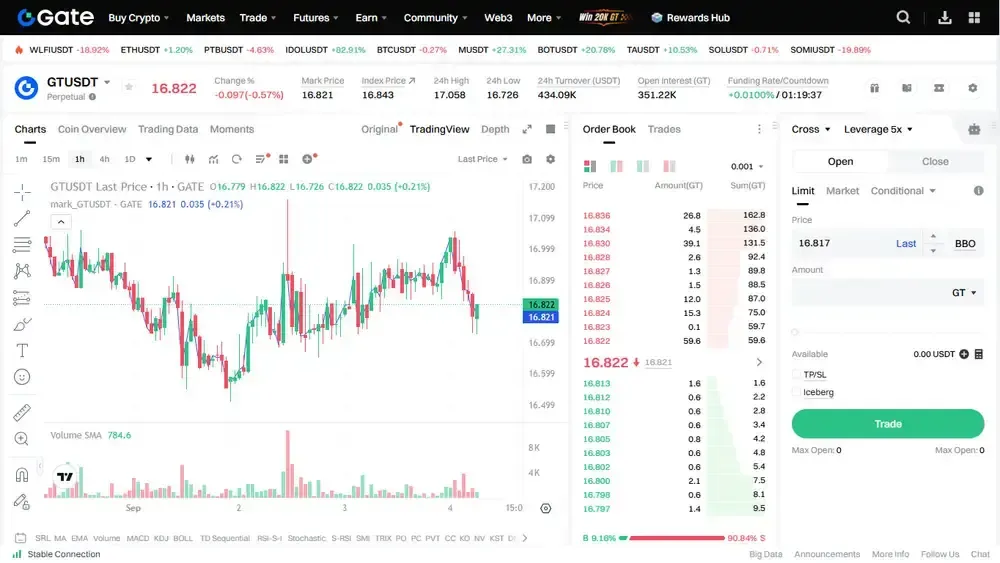Switch to the Open position toggle
Image resolution: width=1000 pixels, height=563 pixels.
pyautogui.click(x=840, y=161)
